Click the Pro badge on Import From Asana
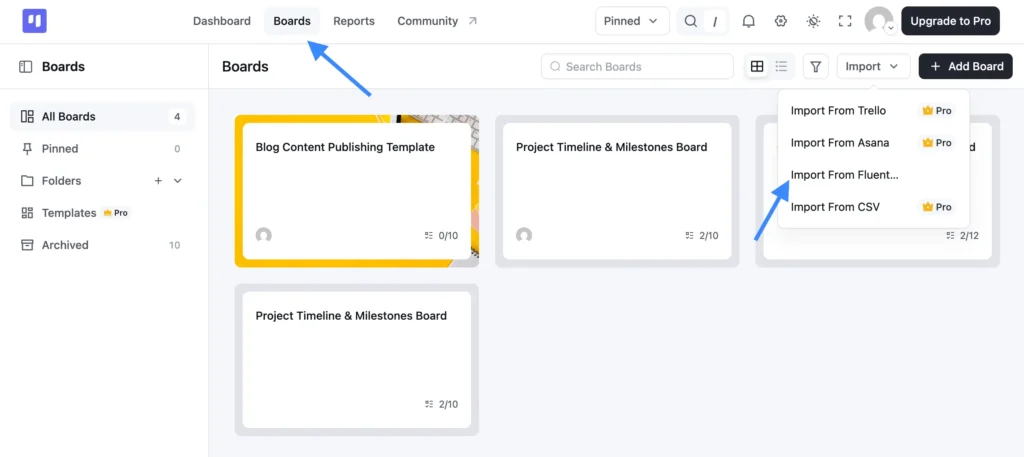 pyautogui.click(x=936, y=143)
